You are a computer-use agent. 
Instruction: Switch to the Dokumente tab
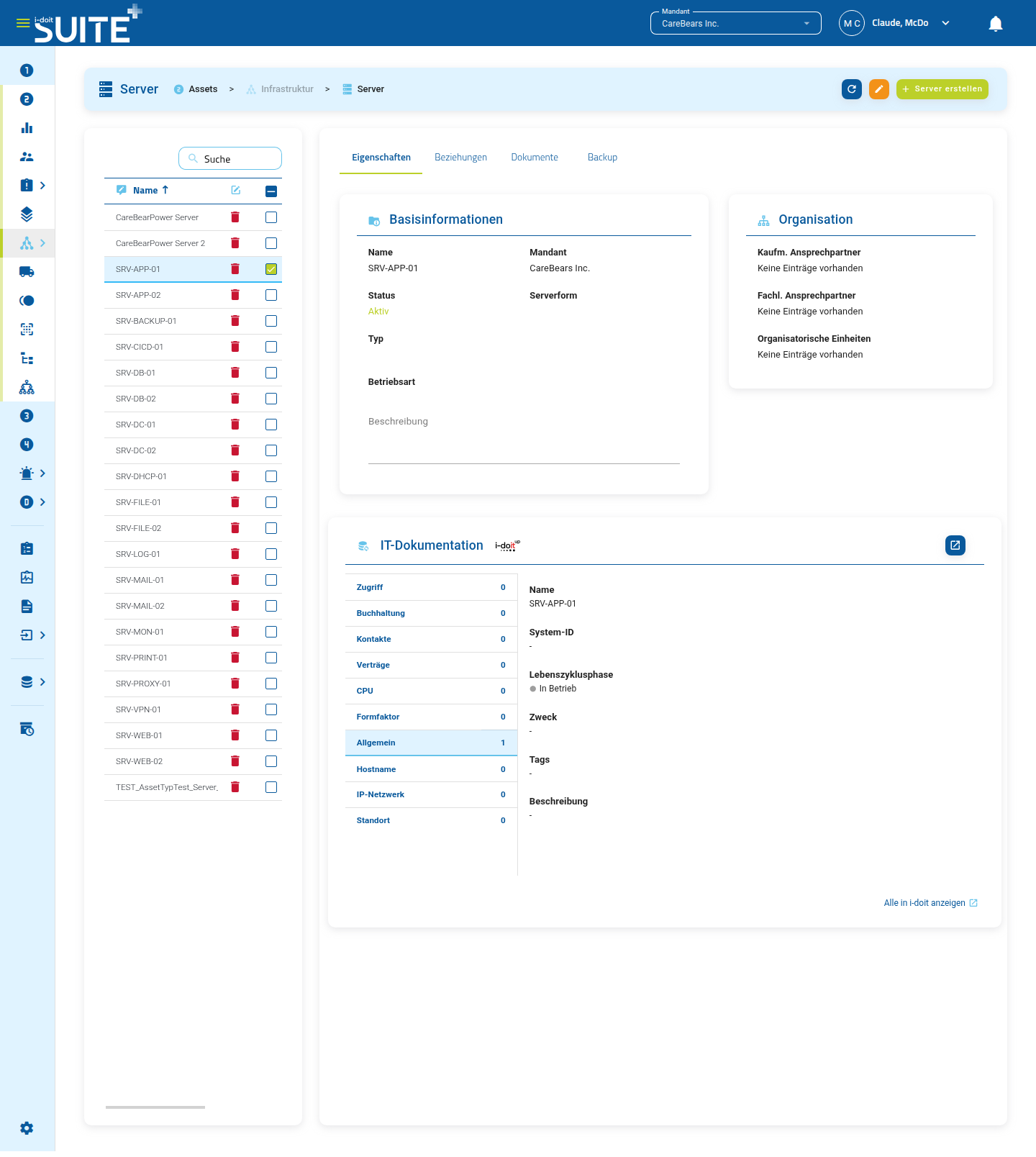pyautogui.click(x=535, y=158)
